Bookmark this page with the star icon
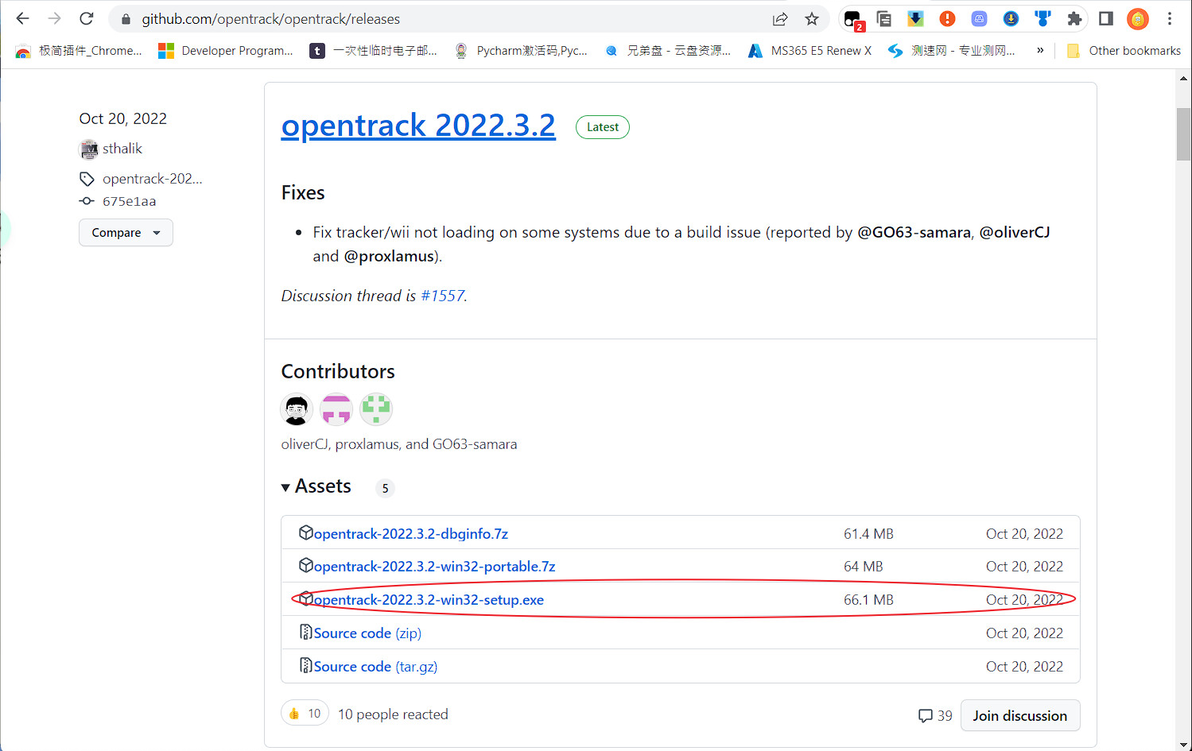The width and height of the screenshot is (1192, 751). point(812,19)
